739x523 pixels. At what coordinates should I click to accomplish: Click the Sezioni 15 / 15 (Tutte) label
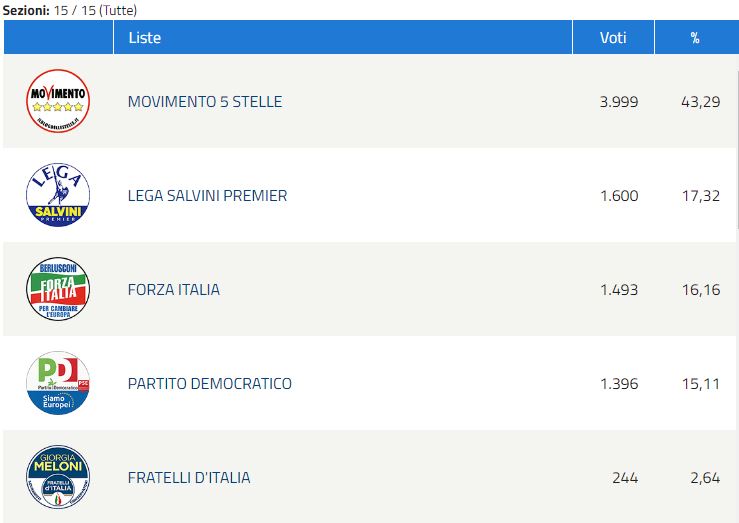coord(70,10)
